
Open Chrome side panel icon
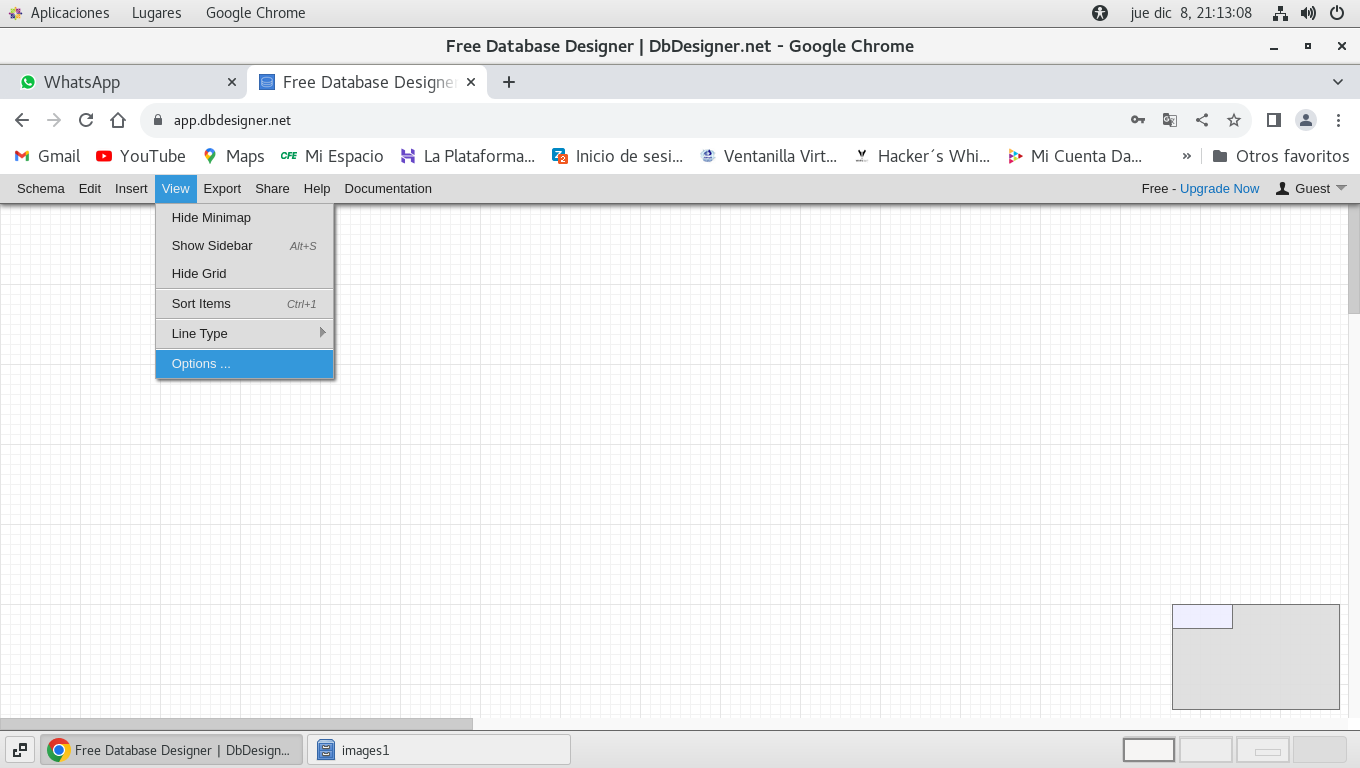(1273, 120)
